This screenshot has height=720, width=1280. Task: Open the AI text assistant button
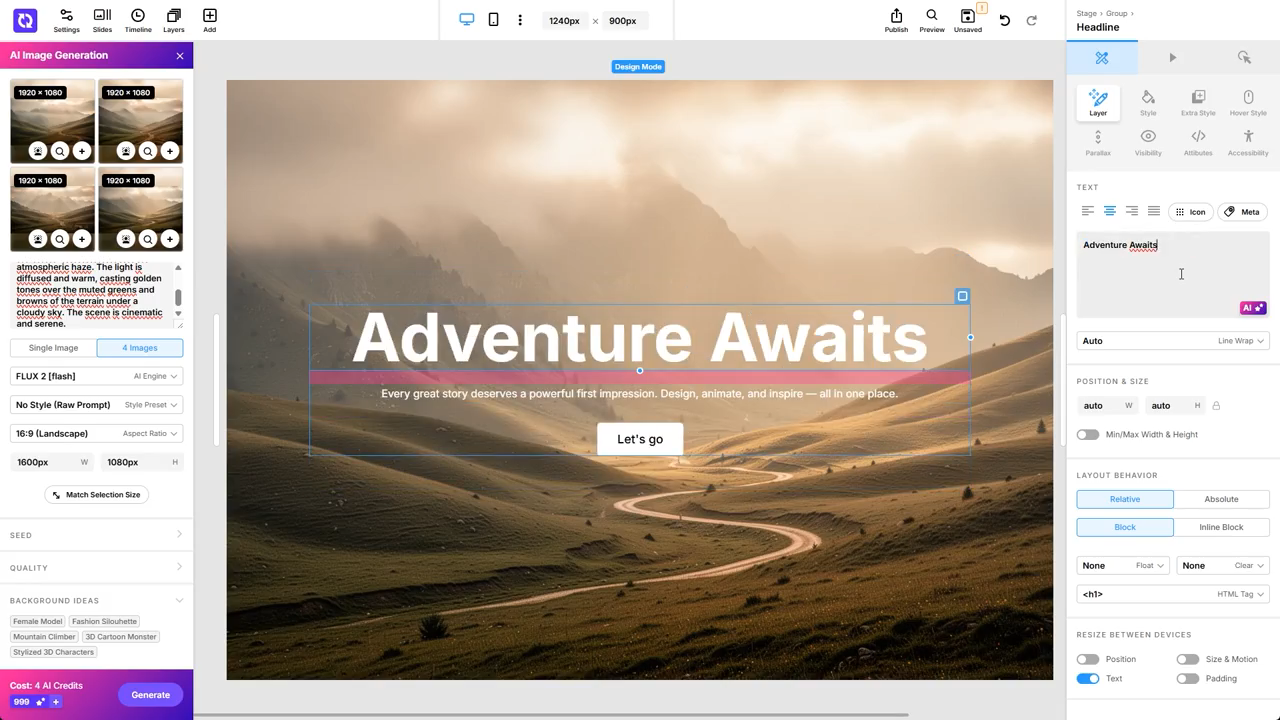click(x=1253, y=308)
